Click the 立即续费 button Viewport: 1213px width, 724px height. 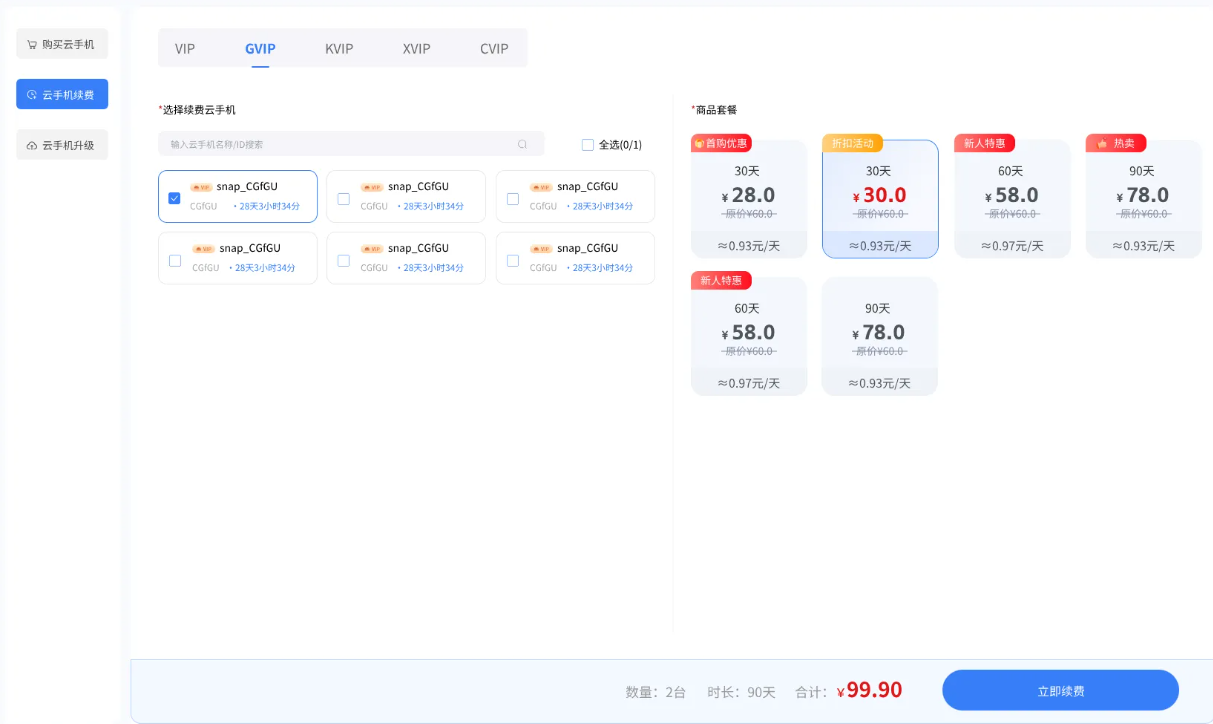(x=1060, y=691)
